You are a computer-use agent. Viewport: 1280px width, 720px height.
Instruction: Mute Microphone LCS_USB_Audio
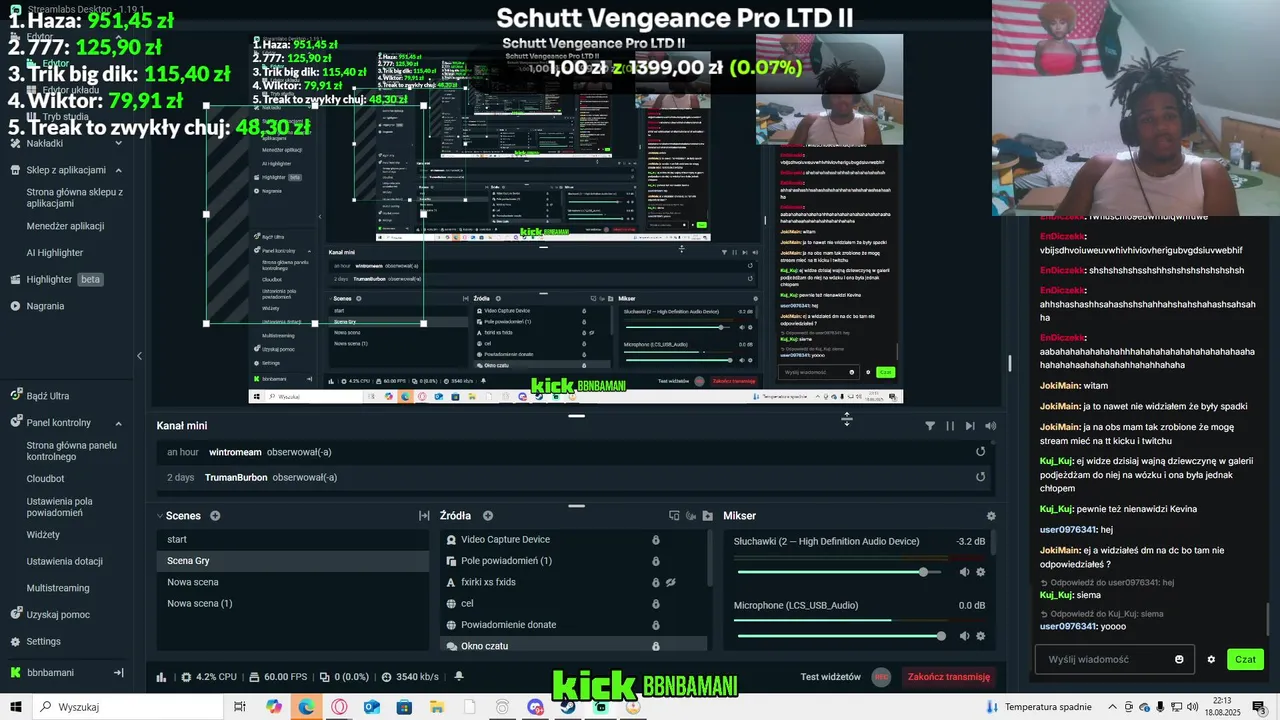(964, 636)
